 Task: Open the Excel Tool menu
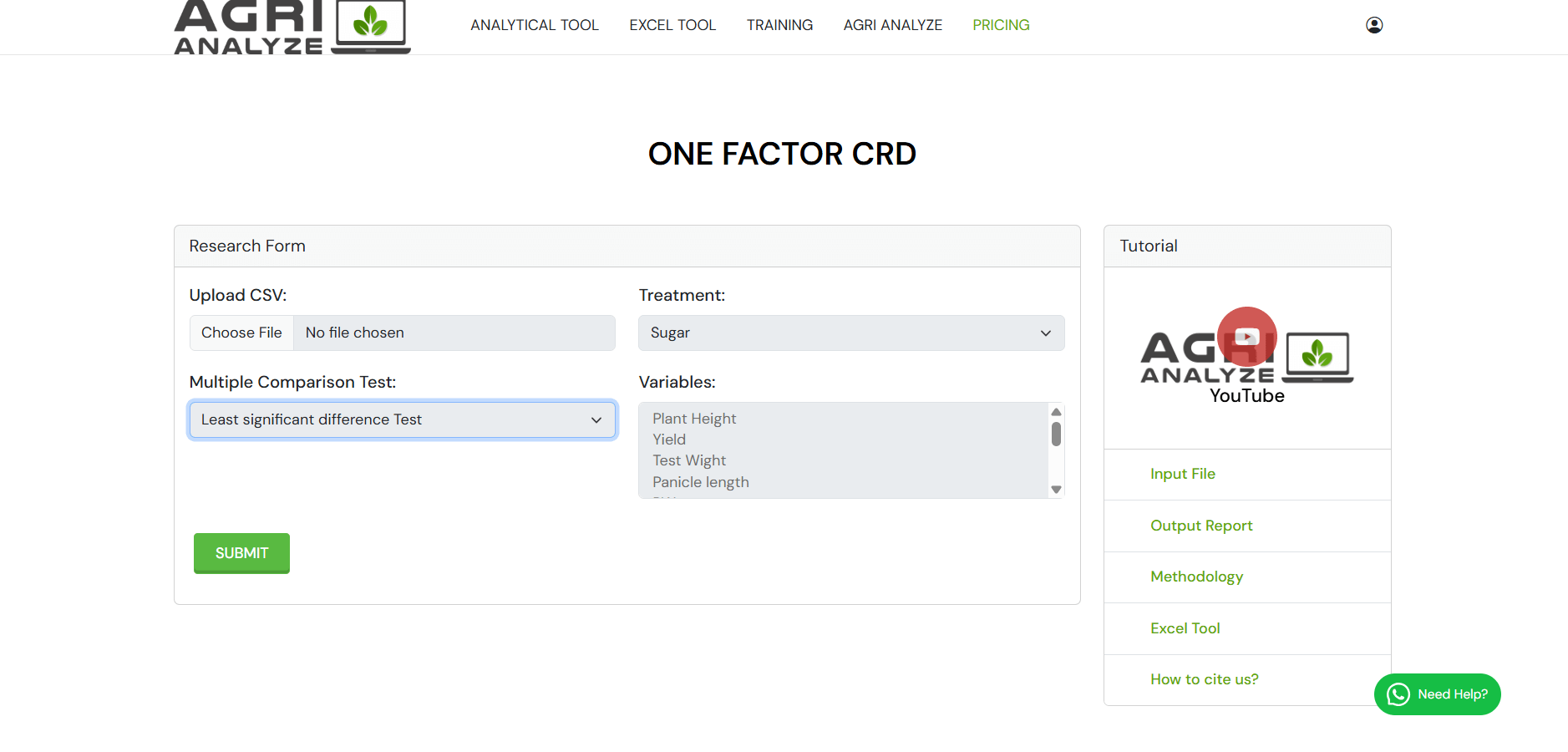pyautogui.click(x=672, y=25)
